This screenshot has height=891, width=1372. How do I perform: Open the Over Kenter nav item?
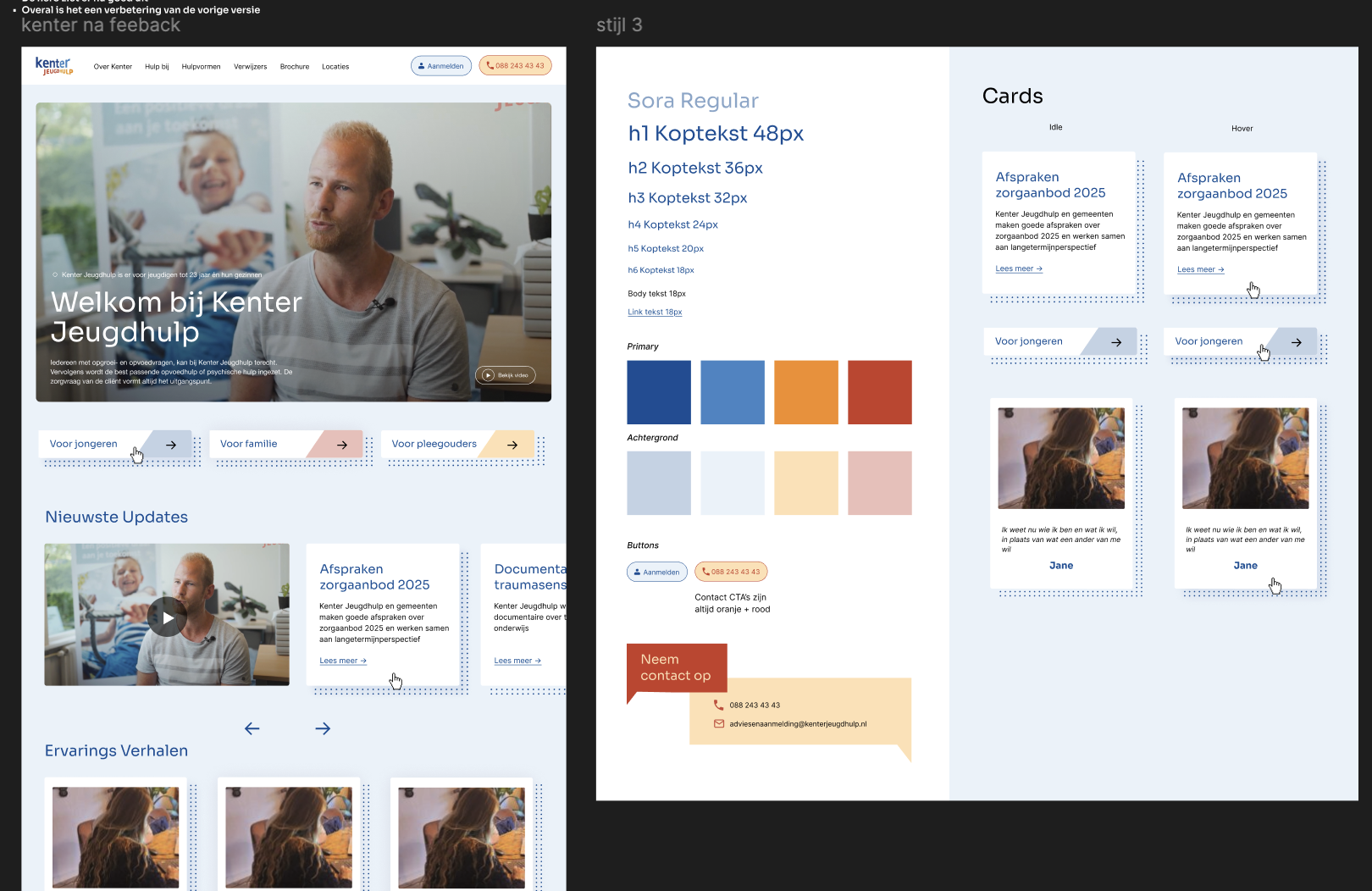pos(113,67)
